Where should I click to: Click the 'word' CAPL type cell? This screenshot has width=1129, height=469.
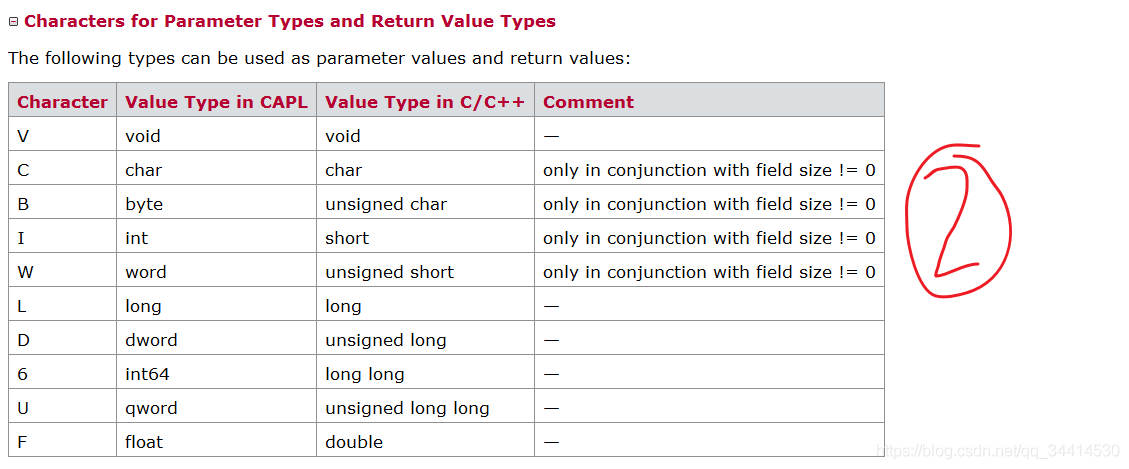(216, 272)
